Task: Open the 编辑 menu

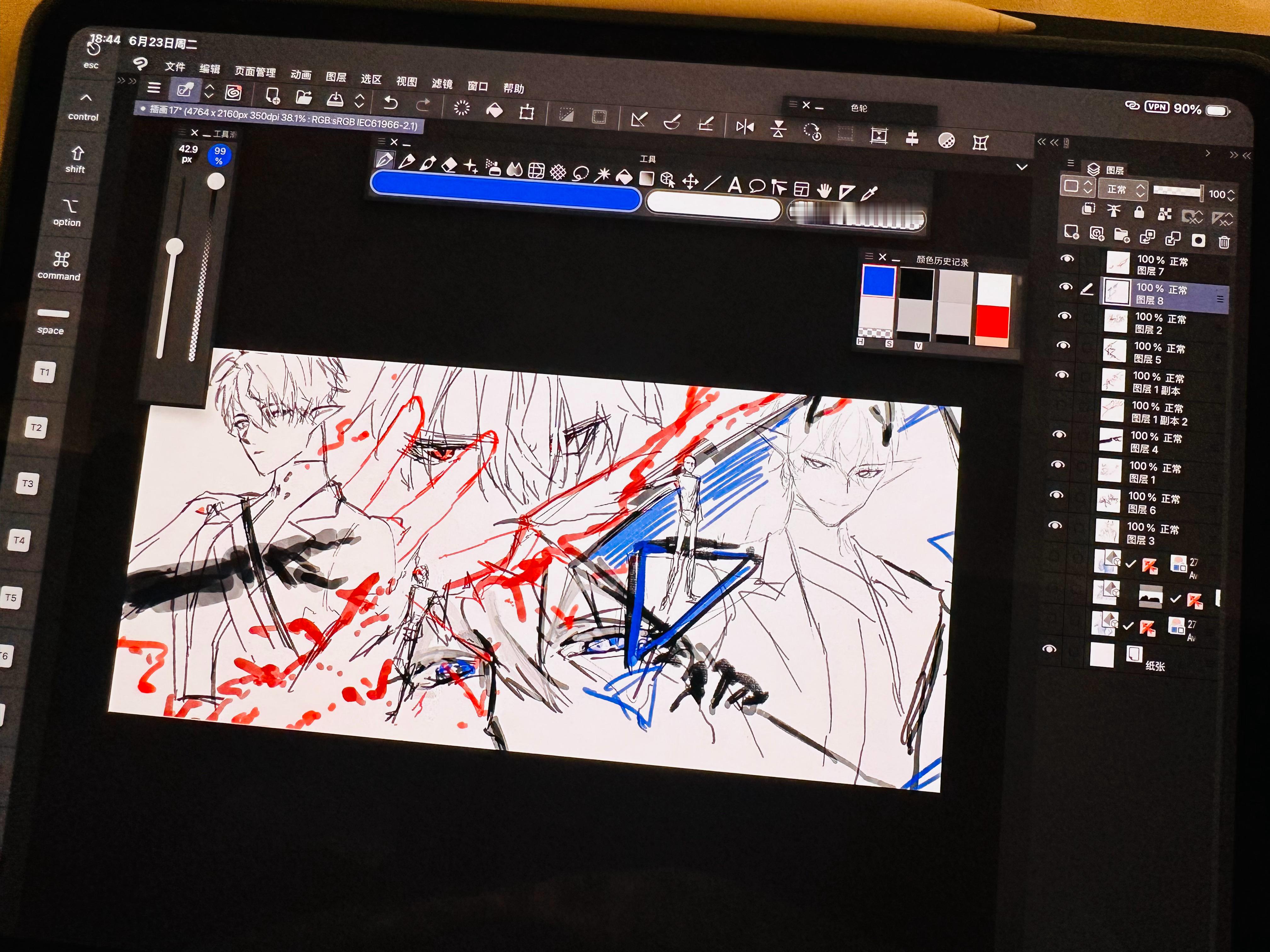Action: point(209,69)
